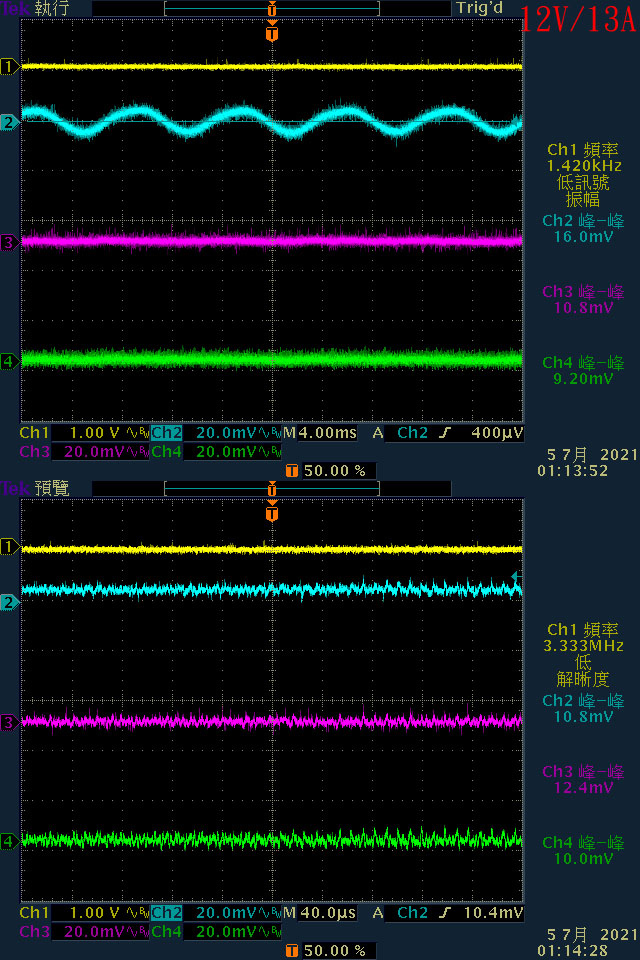Click Ch4 peak-to-peak value 9.20mV

click(584, 379)
